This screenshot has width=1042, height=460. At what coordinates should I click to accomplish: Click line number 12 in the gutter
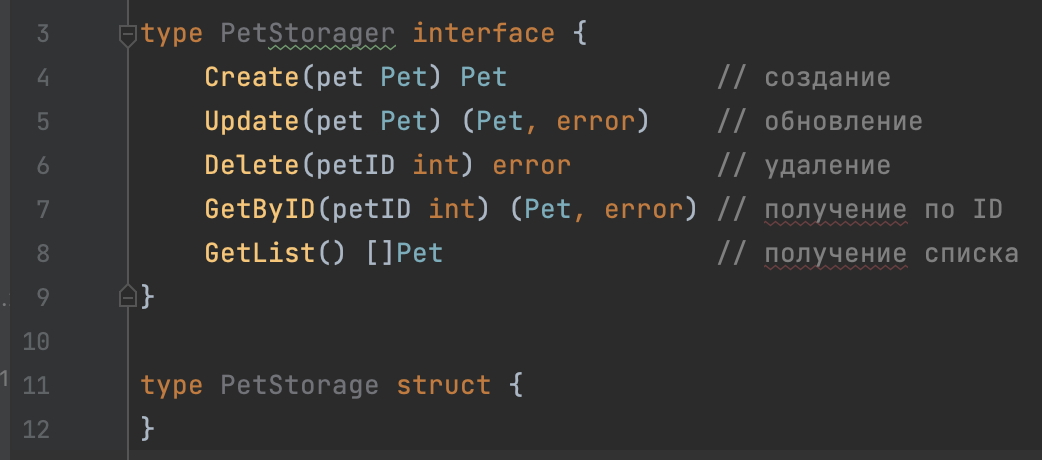point(35,429)
